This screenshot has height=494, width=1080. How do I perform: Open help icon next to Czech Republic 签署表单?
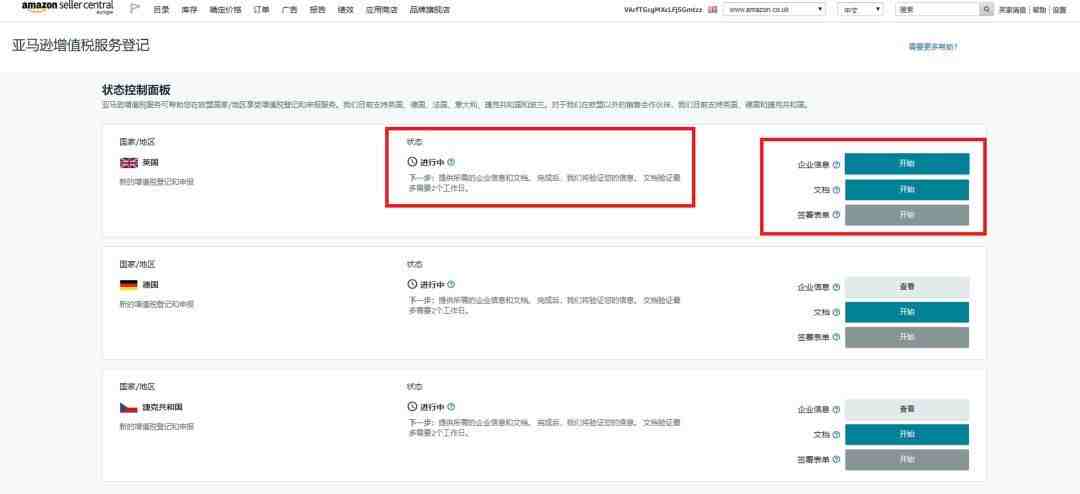[x=836, y=460]
